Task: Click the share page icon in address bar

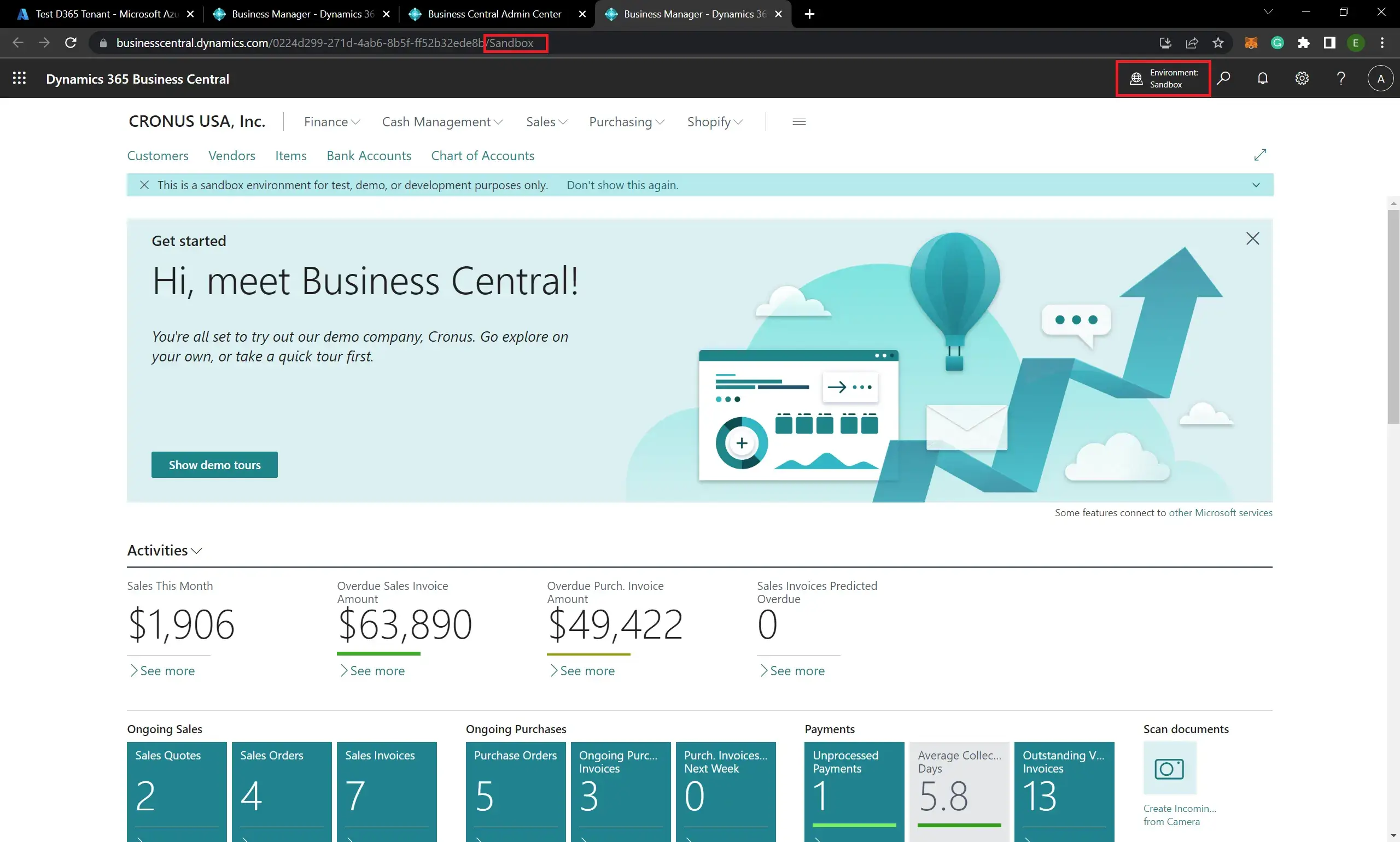Action: click(x=1192, y=43)
